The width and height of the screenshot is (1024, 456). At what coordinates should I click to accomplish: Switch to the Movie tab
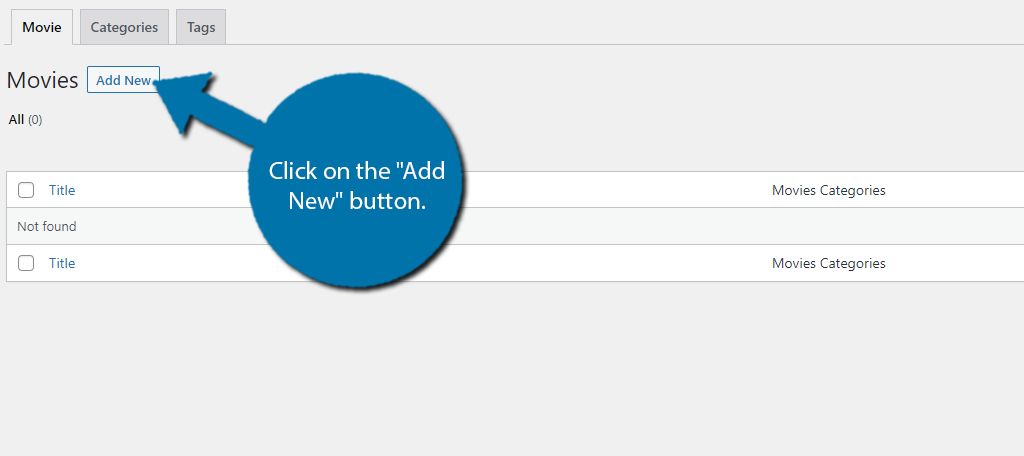[x=42, y=27]
